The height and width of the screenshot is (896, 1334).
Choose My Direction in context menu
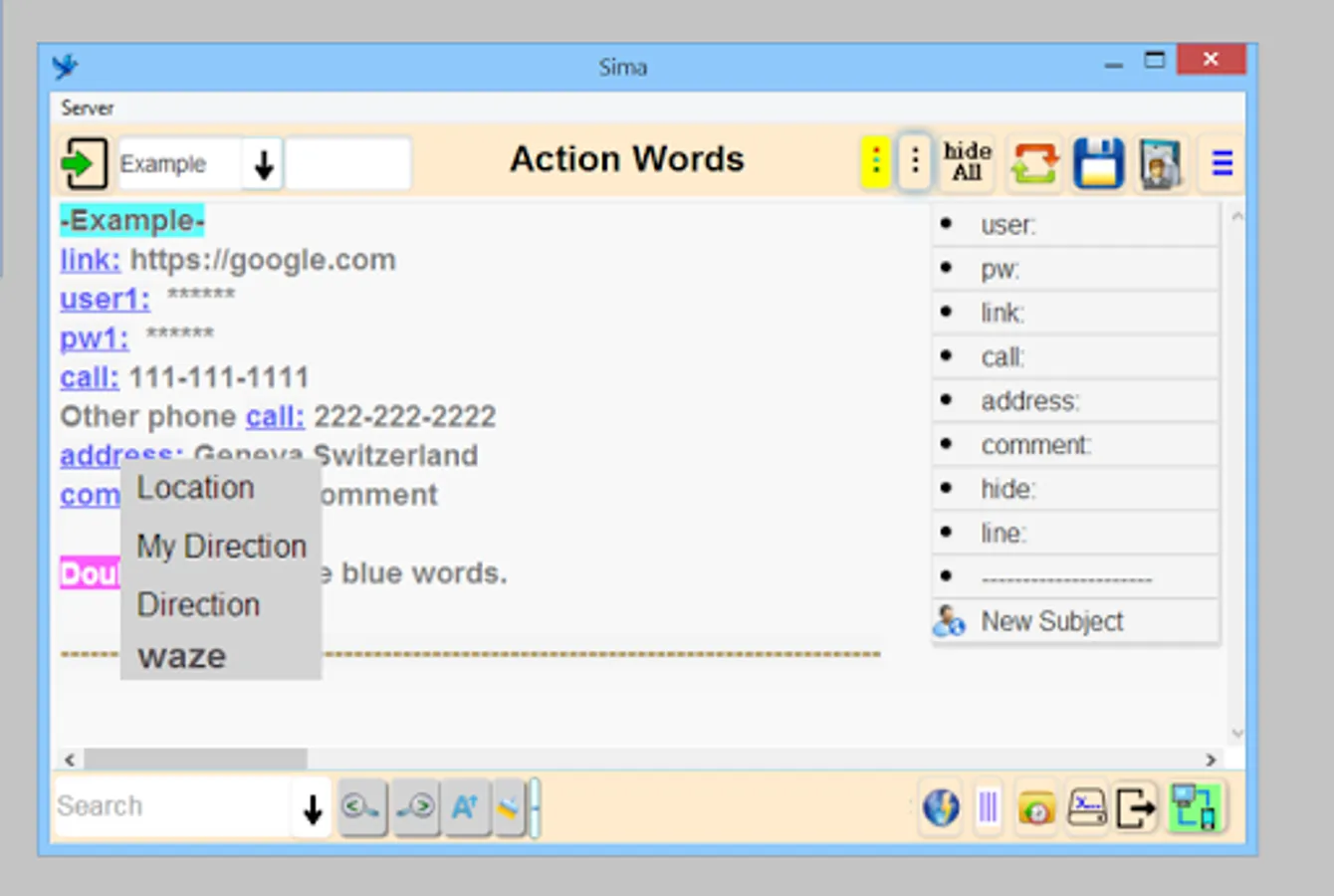click(222, 547)
